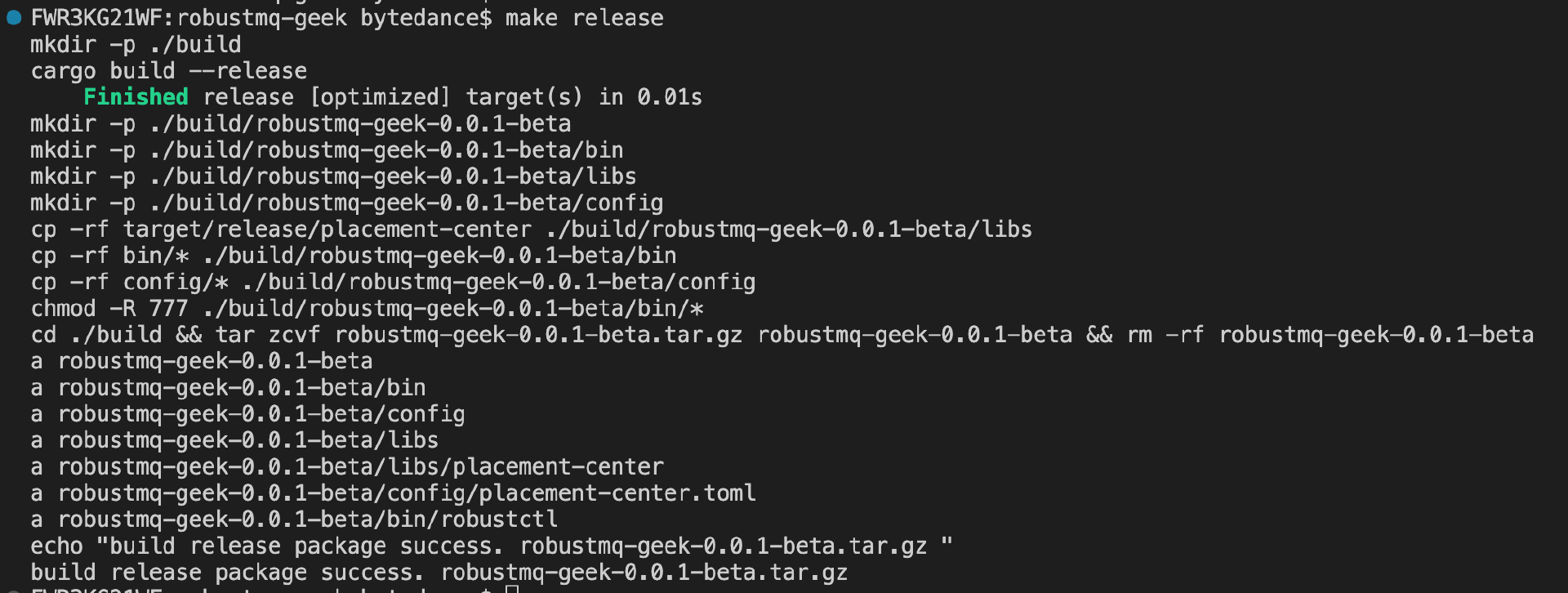Click the 'target(s) in 0.01s' build time text
This screenshot has width=1568, height=593.
[584, 97]
